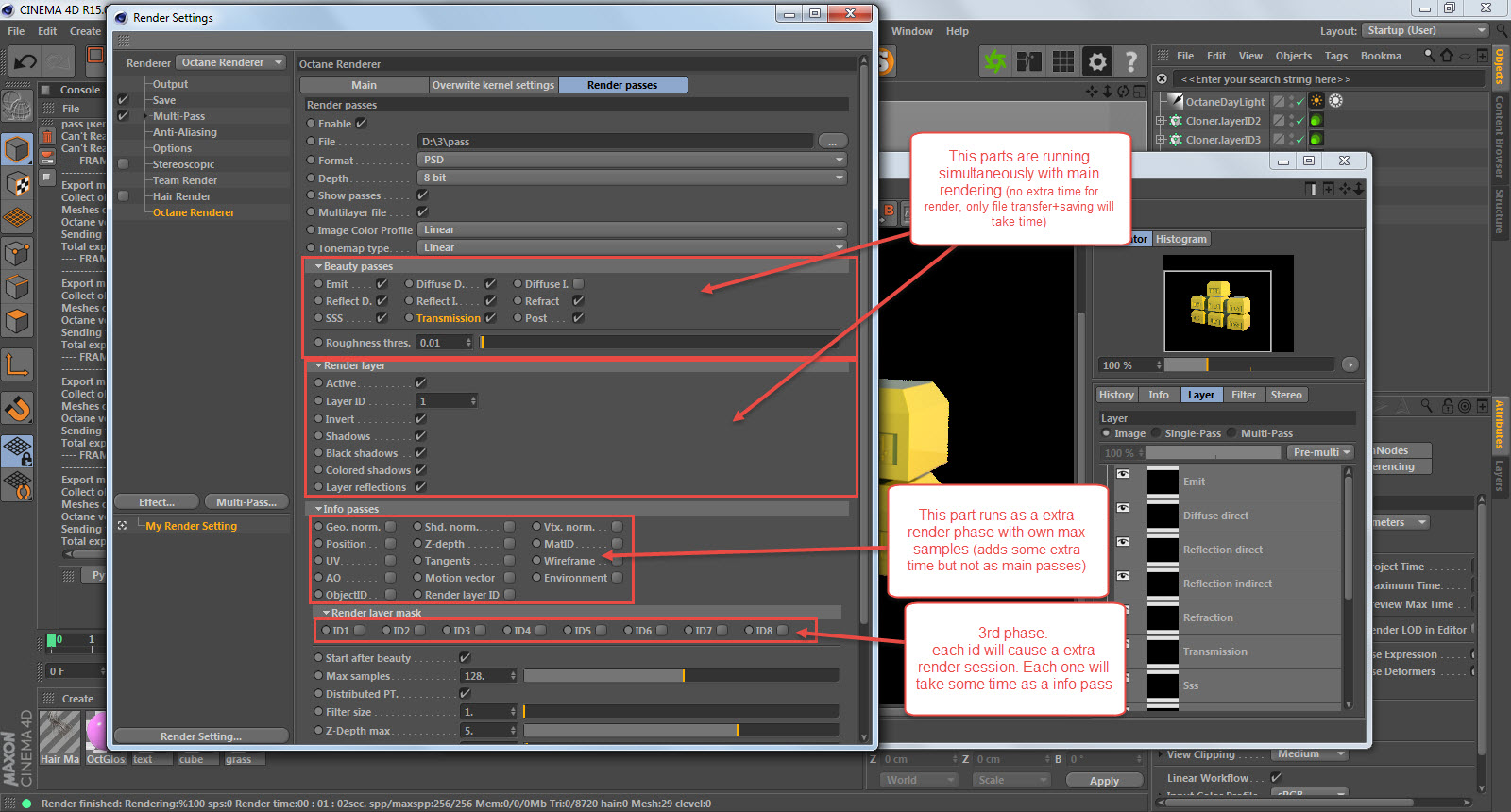
Task: Enable the Geo. norm. info pass checkbox
Action: (x=390, y=527)
